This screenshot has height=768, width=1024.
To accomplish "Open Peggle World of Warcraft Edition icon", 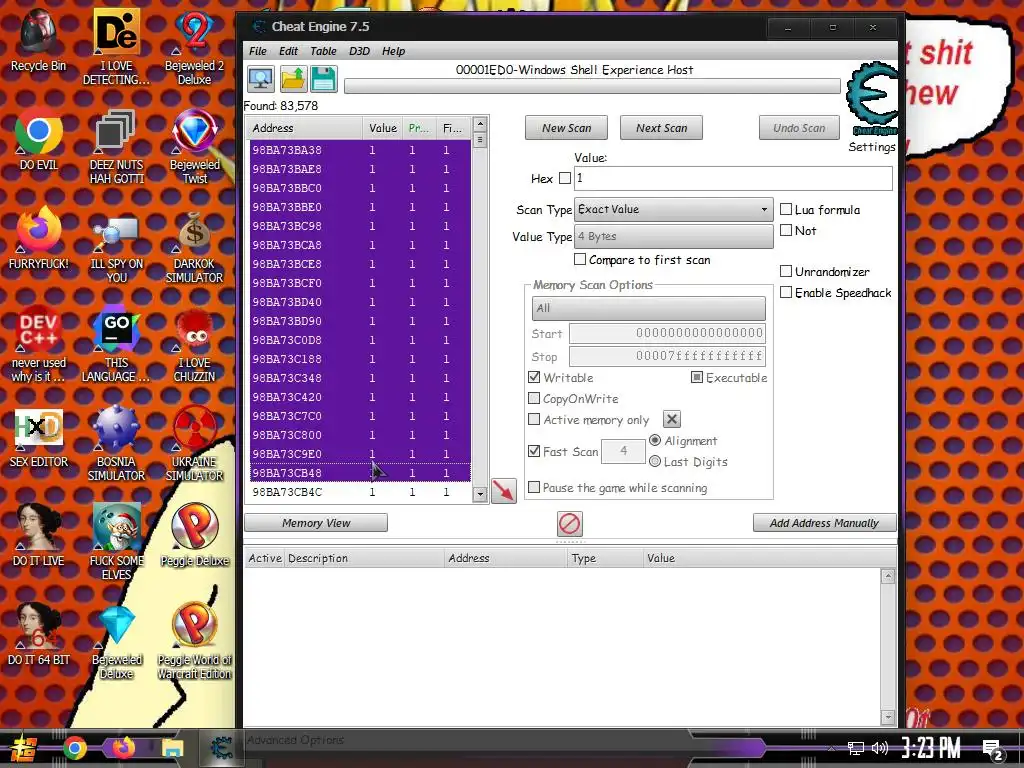I will (x=194, y=641).
